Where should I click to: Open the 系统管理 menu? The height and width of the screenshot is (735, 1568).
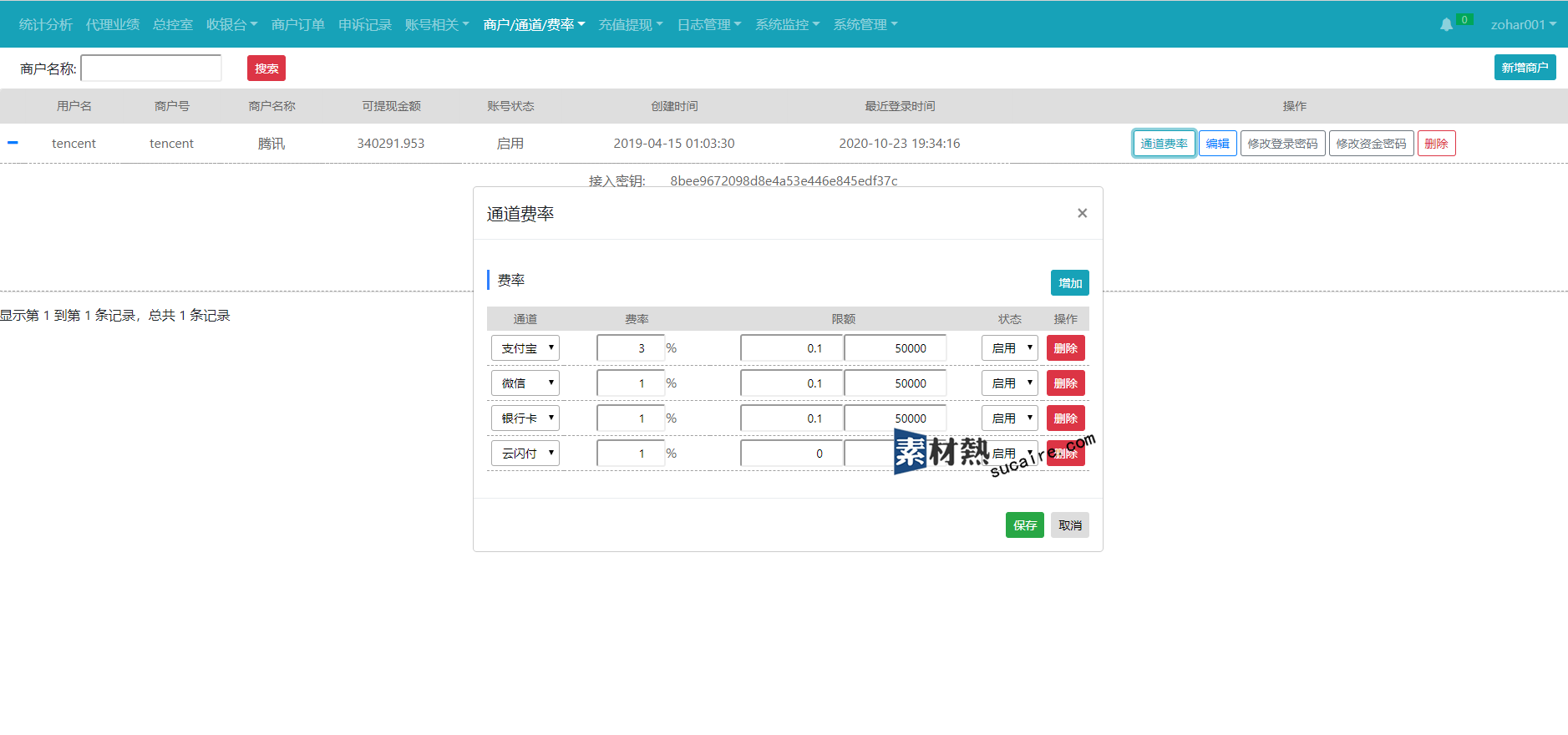[x=865, y=25]
